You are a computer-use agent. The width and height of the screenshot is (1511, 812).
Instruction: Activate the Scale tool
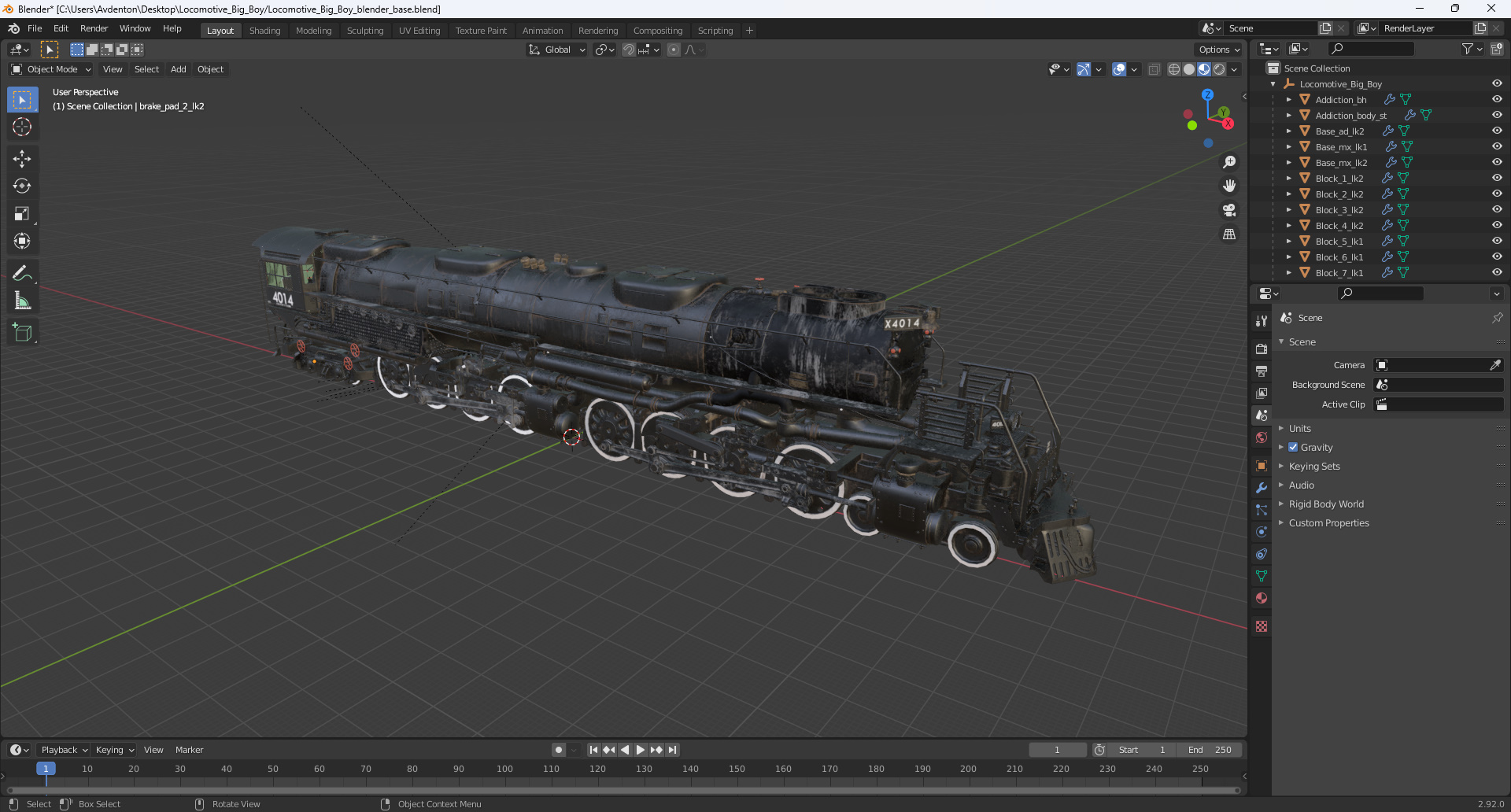click(x=22, y=213)
